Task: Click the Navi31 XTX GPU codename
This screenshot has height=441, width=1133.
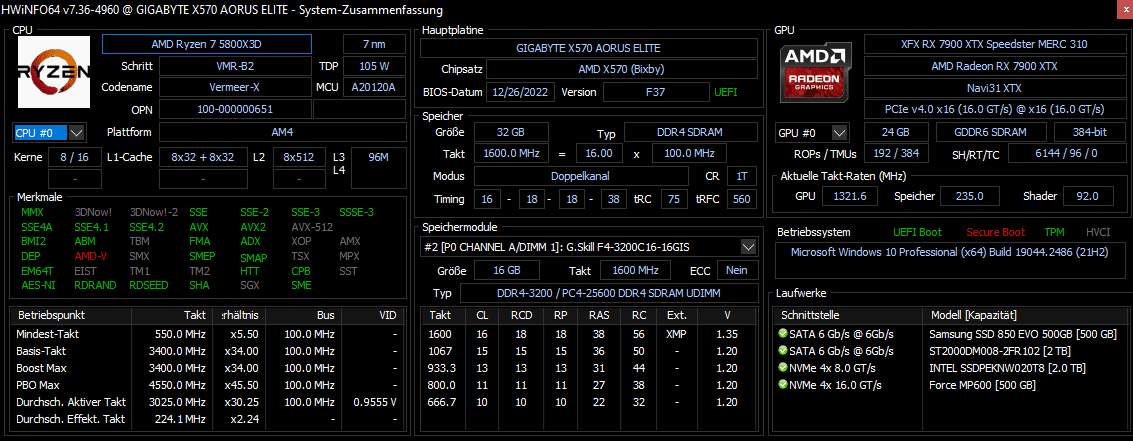Action: click(x=994, y=87)
